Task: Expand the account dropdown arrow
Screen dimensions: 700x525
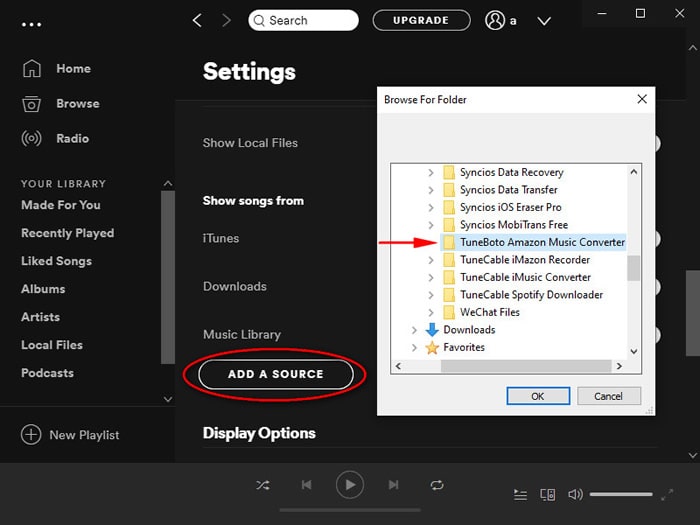Action: [x=544, y=21]
